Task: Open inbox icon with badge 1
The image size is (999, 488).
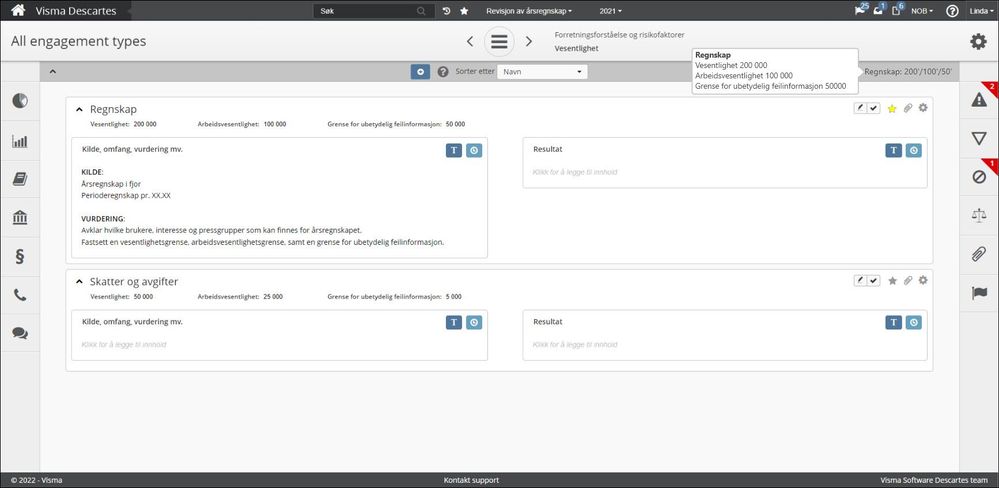Action: 879,10
